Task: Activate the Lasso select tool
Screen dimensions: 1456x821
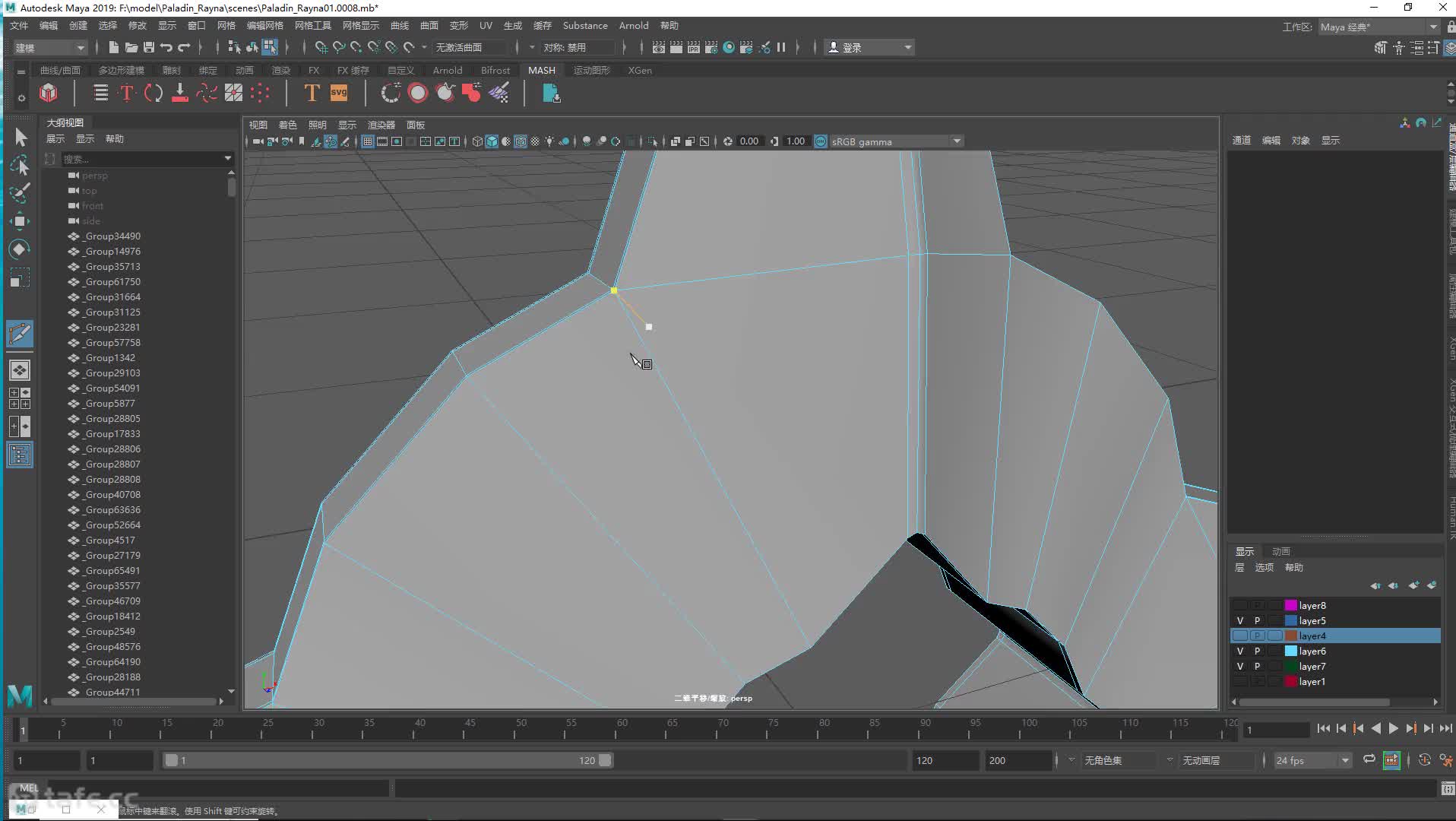Action: click(x=21, y=165)
